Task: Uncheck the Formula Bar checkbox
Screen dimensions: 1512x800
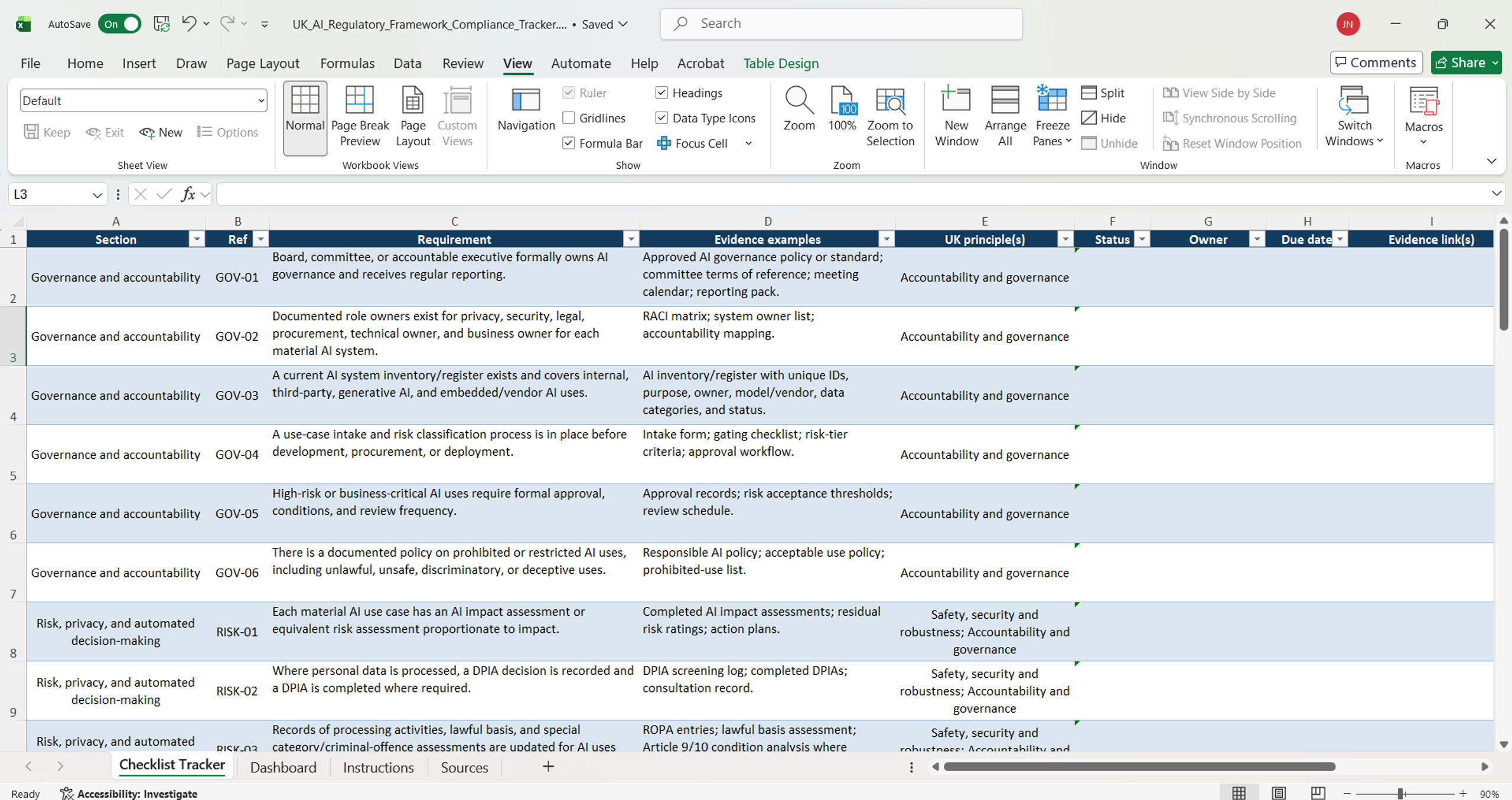Action: click(569, 143)
